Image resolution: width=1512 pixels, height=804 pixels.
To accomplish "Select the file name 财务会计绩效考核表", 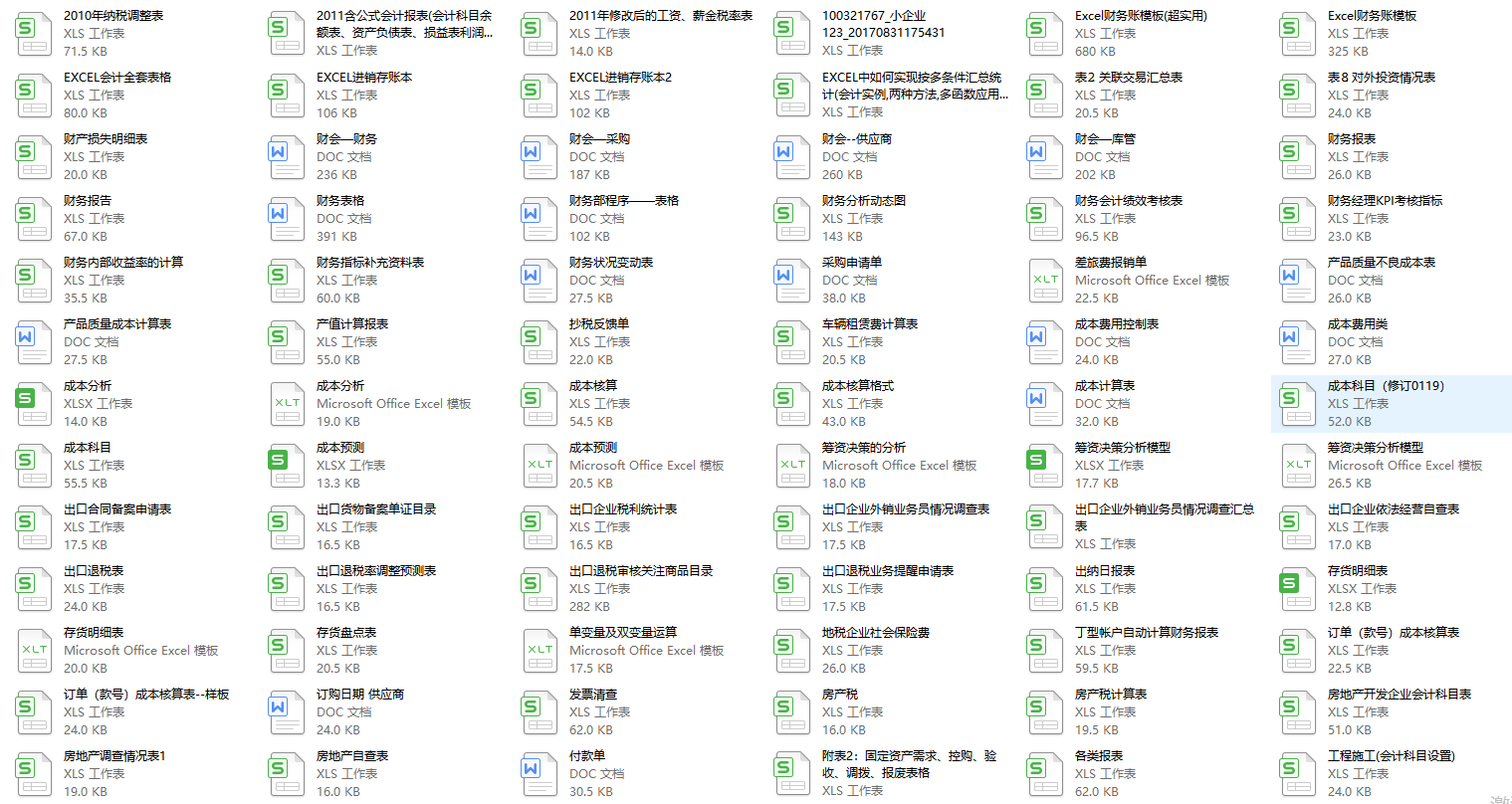I will click(1129, 201).
